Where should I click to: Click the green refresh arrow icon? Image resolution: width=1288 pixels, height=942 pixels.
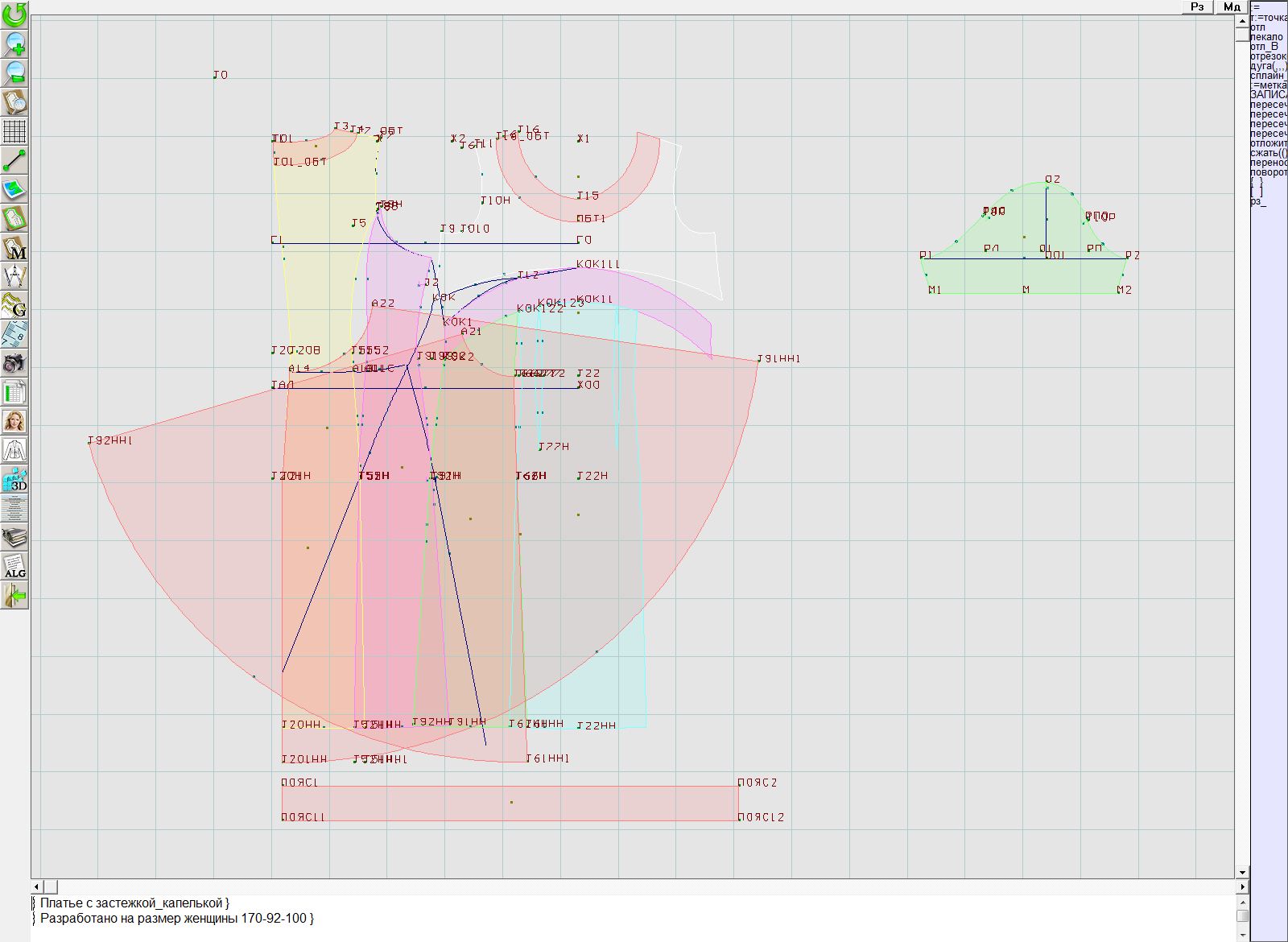point(14,14)
